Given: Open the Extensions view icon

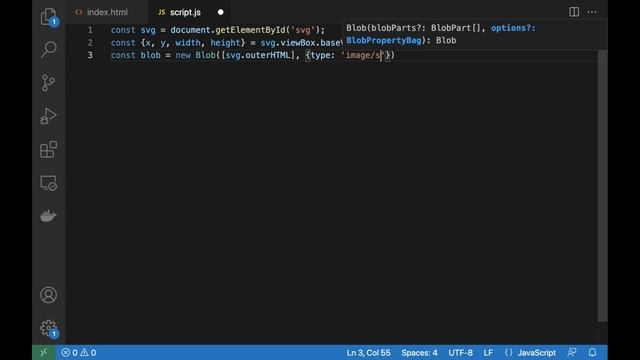Looking at the screenshot, I should pyautogui.click(x=49, y=149).
